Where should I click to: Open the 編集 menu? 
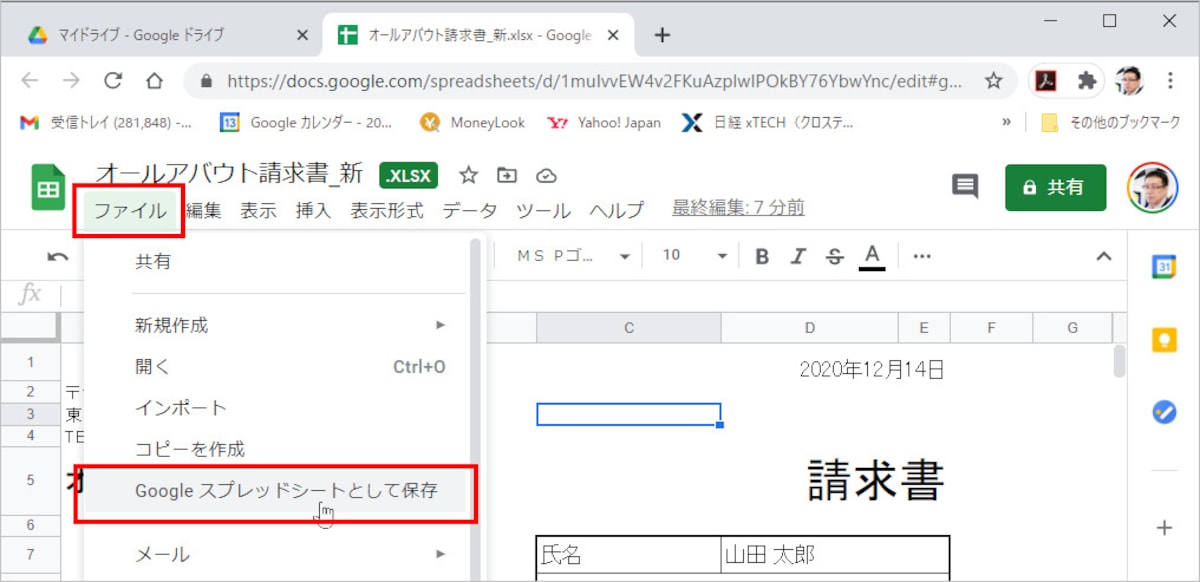coord(204,210)
